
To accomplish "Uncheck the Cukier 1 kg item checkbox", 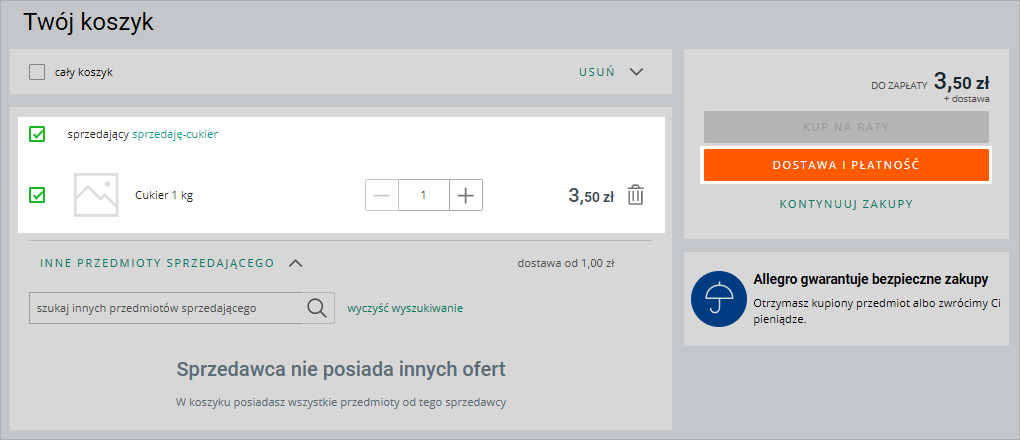I will pos(37,195).
